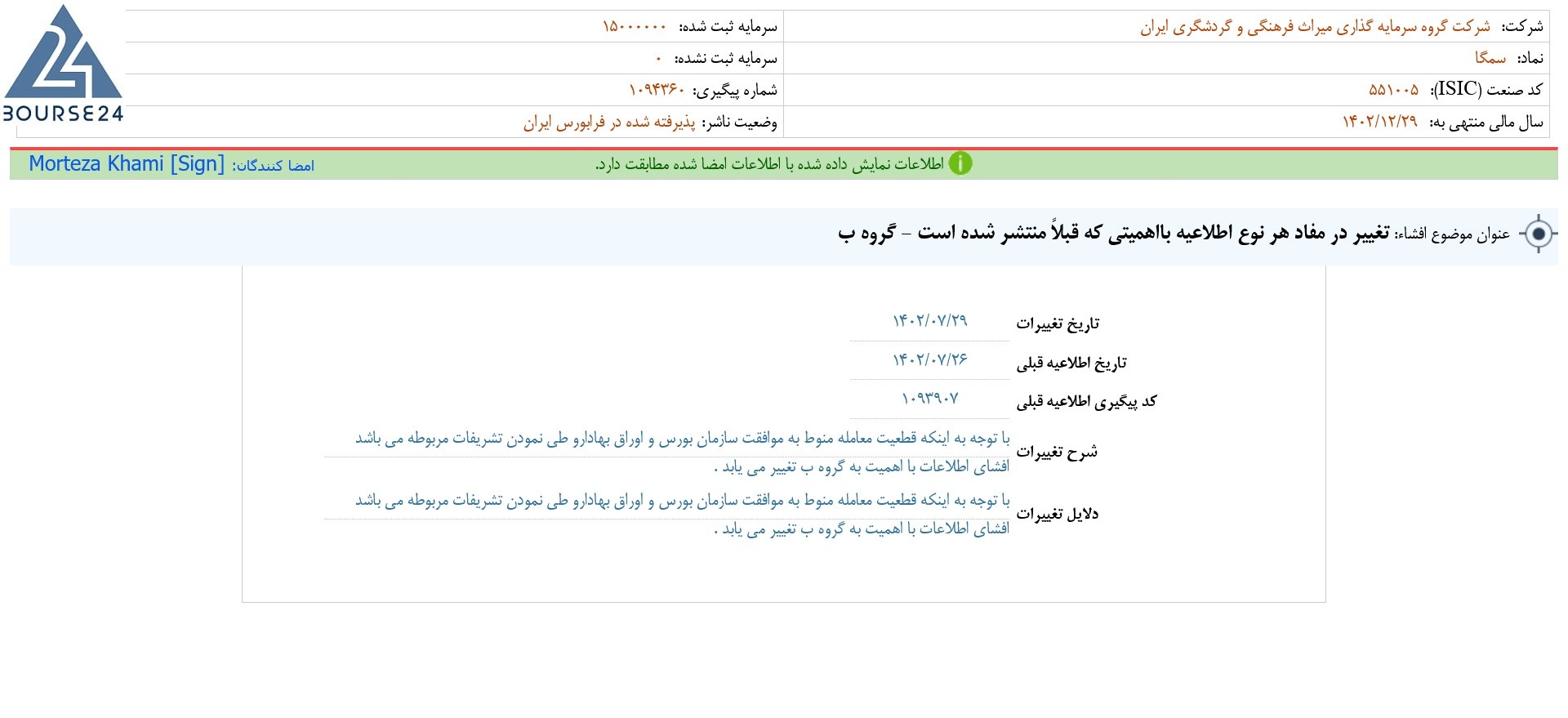
Task: Select the description text in the "شرح تغییرات" row
Action: 683,453
